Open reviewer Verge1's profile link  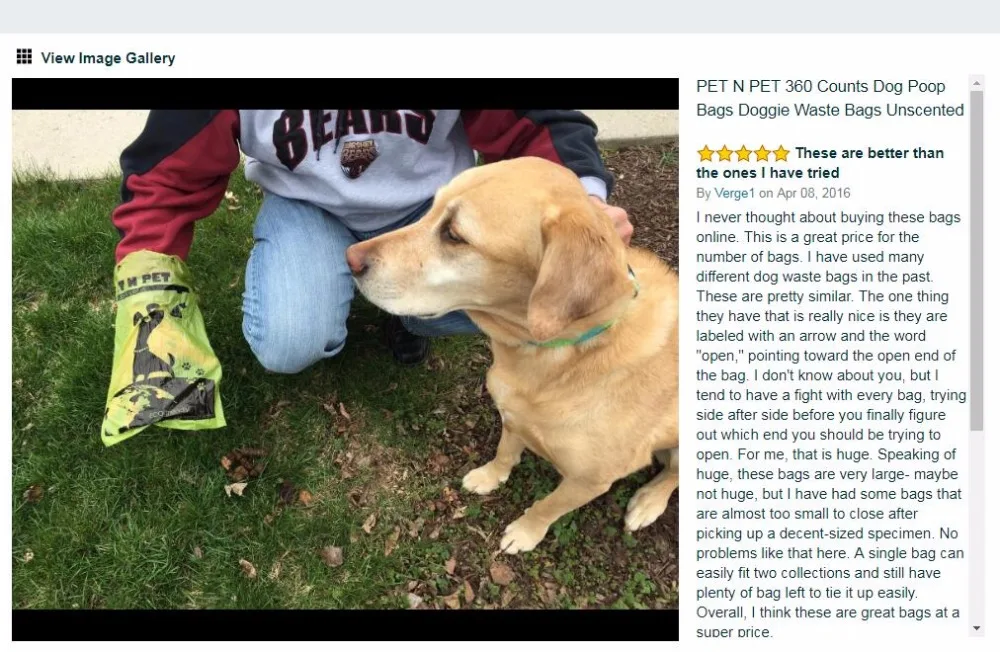tap(734, 193)
